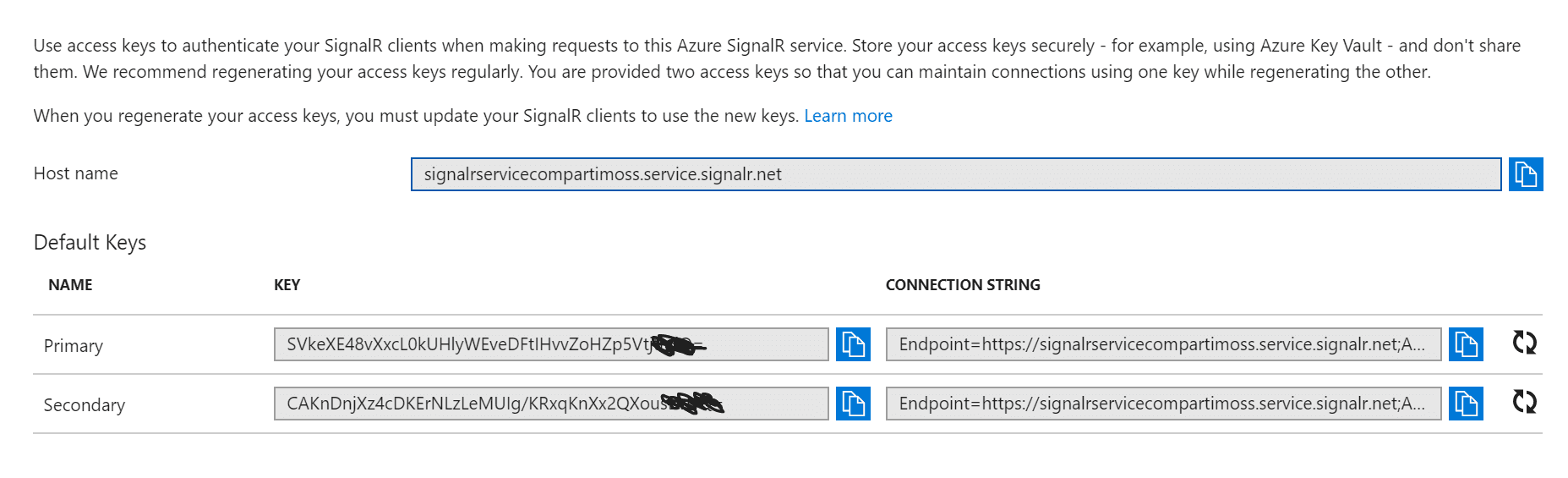Copy the Secondary key value

coord(853,404)
